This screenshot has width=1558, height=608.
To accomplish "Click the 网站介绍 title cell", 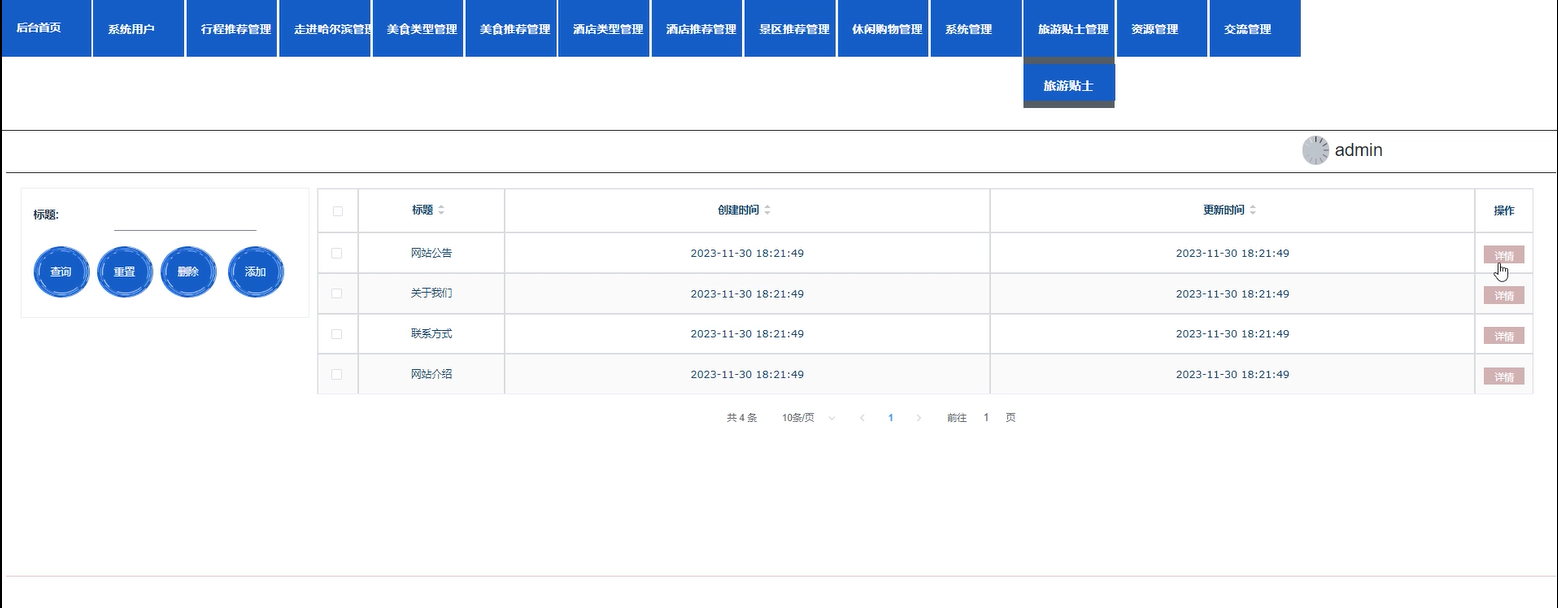I will (431, 374).
